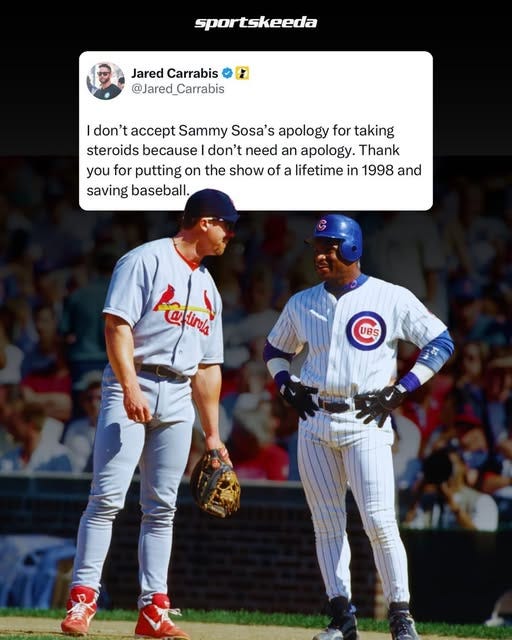Click the black belt on gray uniform
The height and width of the screenshot is (640, 512).
point(163,371)
